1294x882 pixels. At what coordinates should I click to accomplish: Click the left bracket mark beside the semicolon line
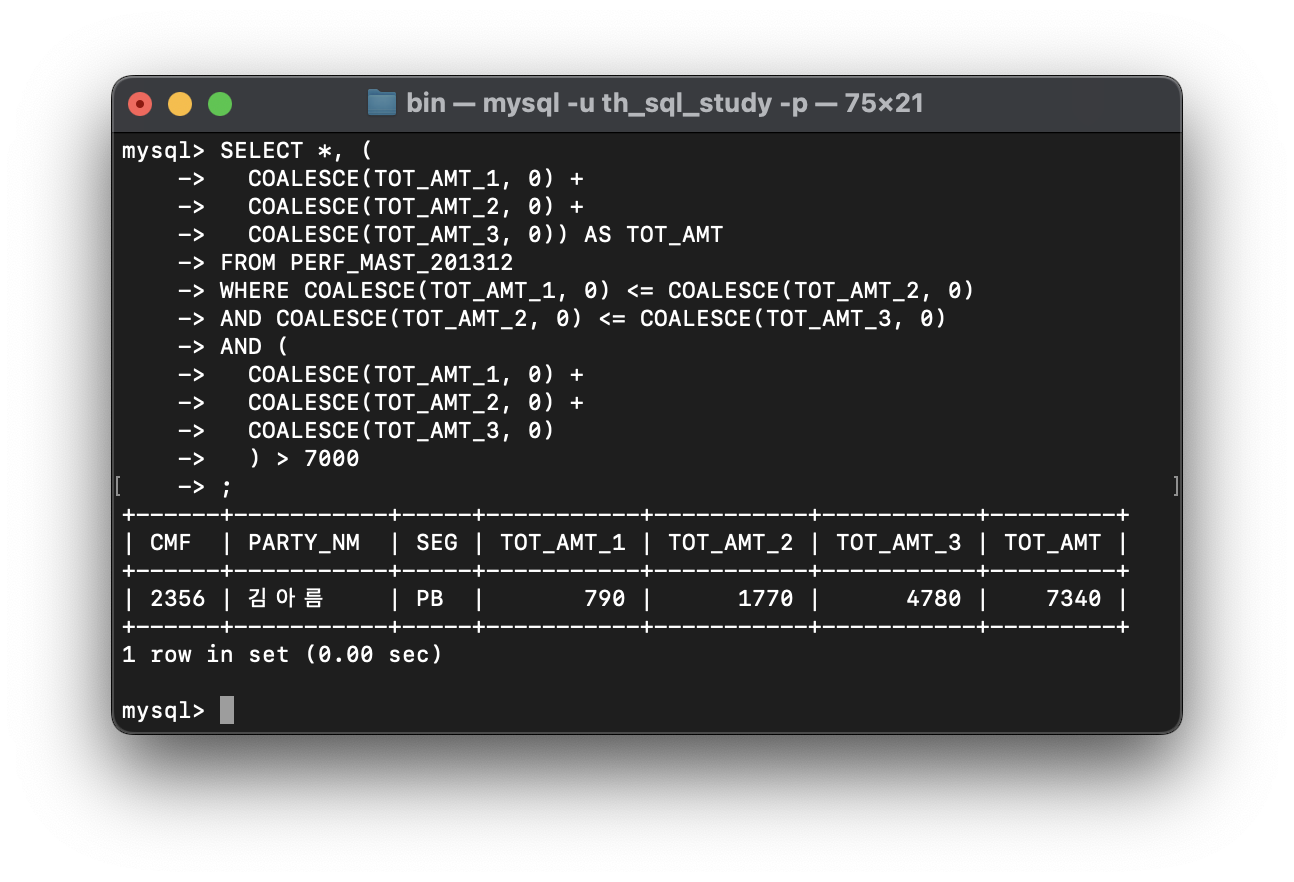119,486
